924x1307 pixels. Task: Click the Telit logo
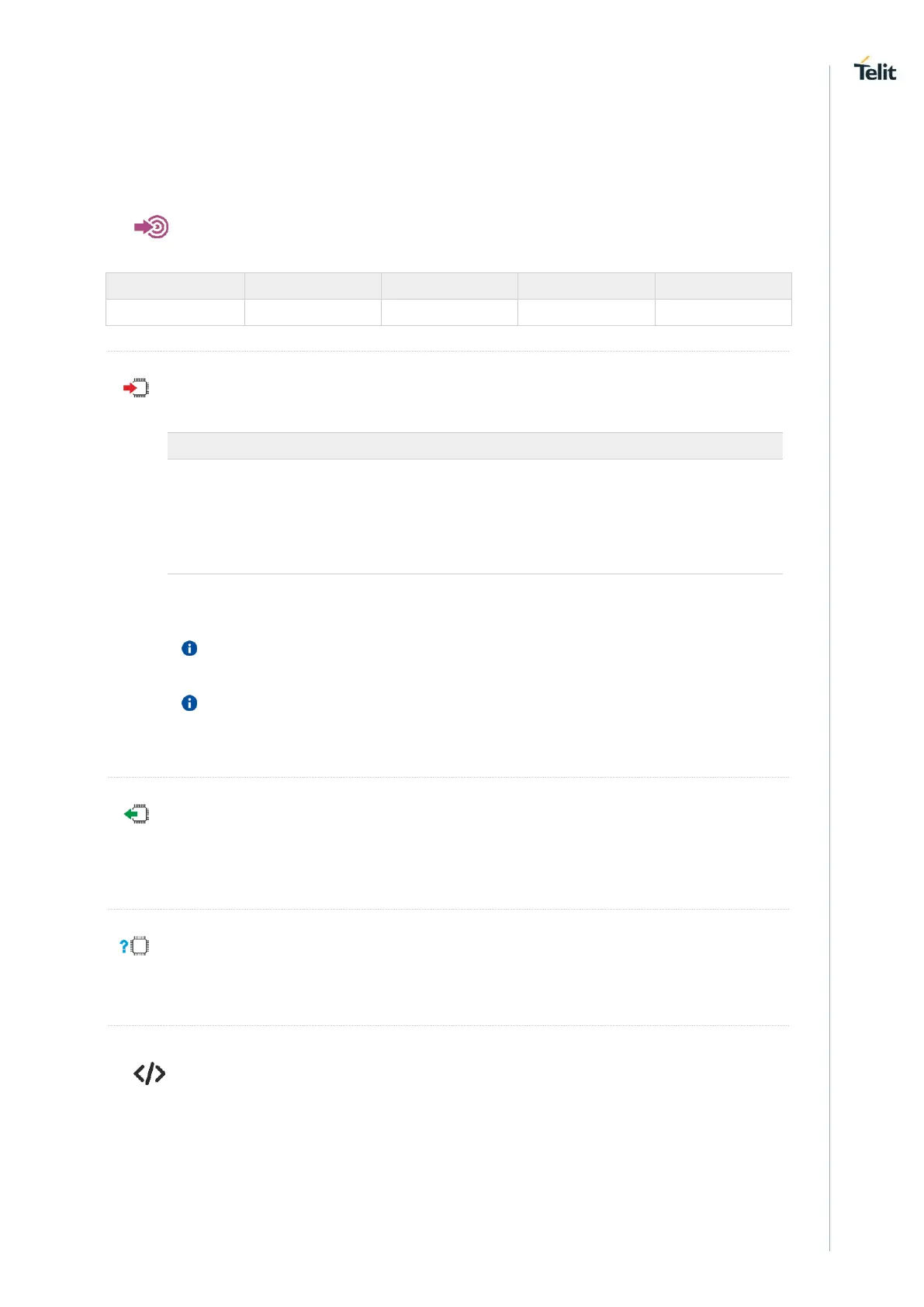tap(875, 70)
